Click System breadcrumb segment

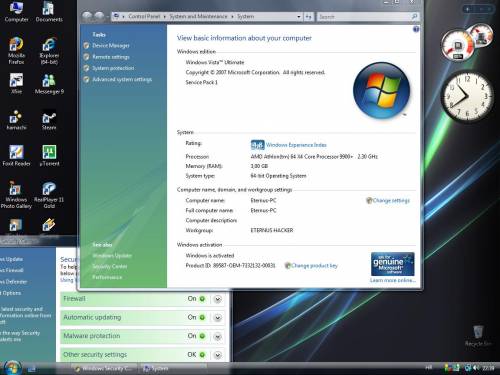point(246,16)
